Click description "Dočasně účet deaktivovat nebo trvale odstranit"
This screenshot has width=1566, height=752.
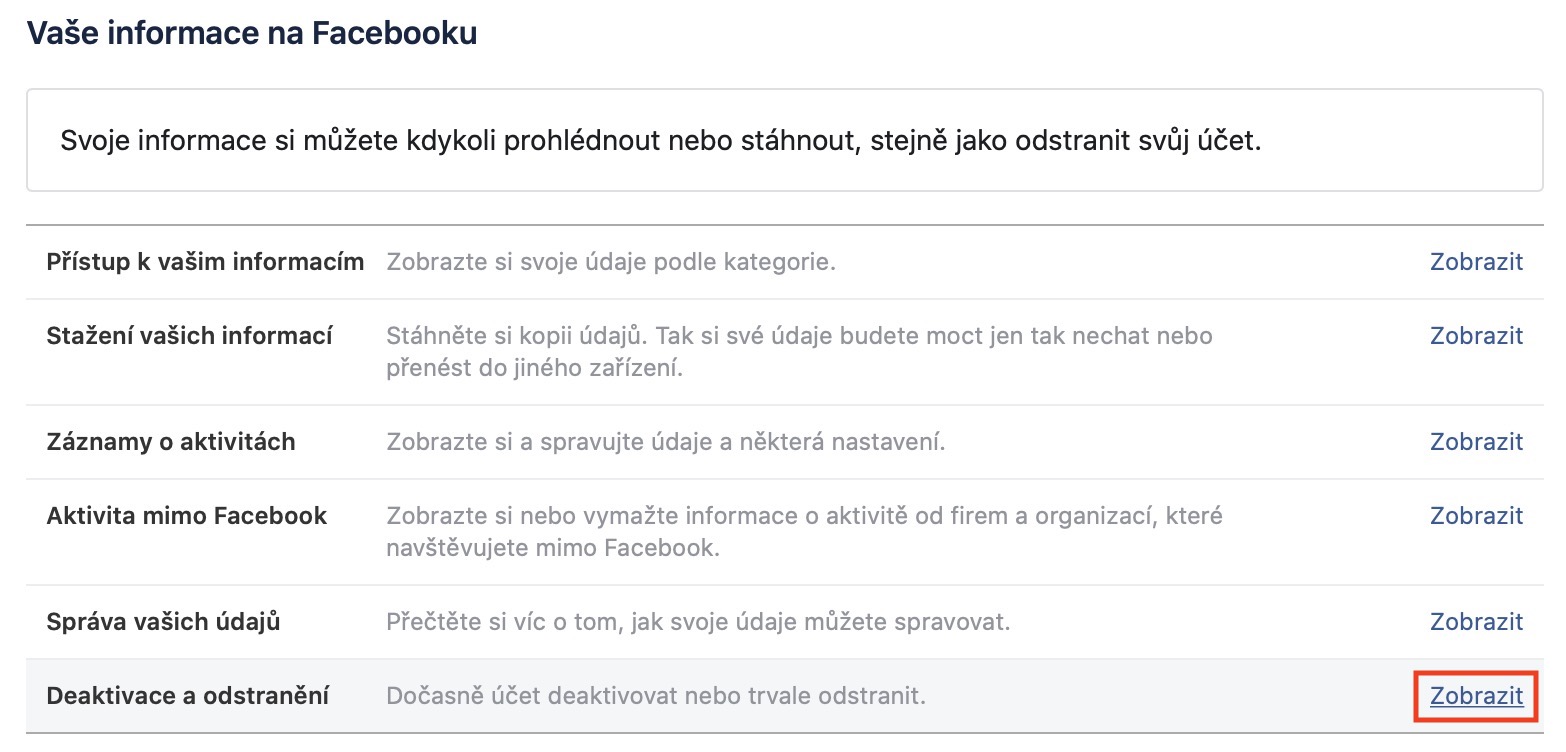pyautogui.click(x=656, y=696)
